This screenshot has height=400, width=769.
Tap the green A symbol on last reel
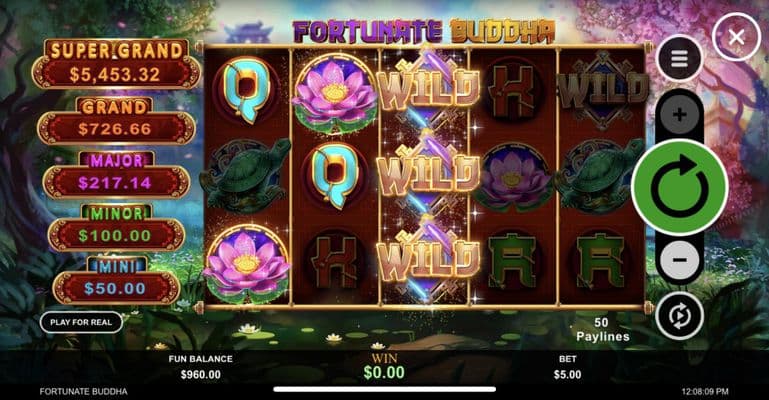coord(601,260)
